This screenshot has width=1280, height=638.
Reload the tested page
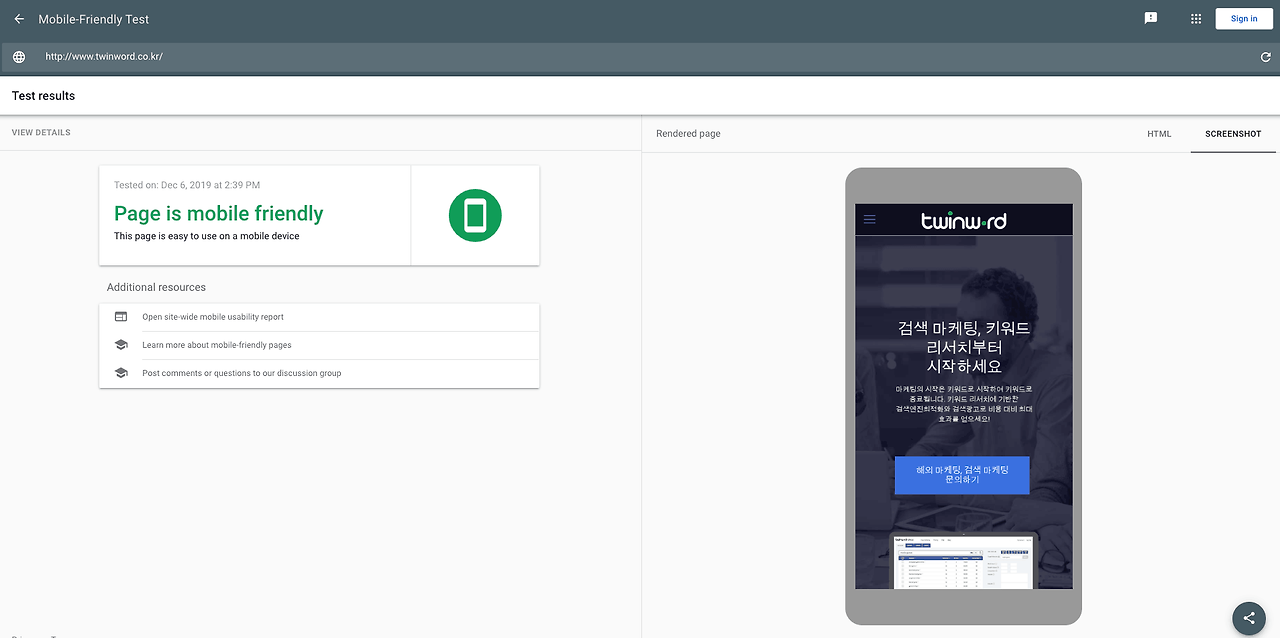1265,57
